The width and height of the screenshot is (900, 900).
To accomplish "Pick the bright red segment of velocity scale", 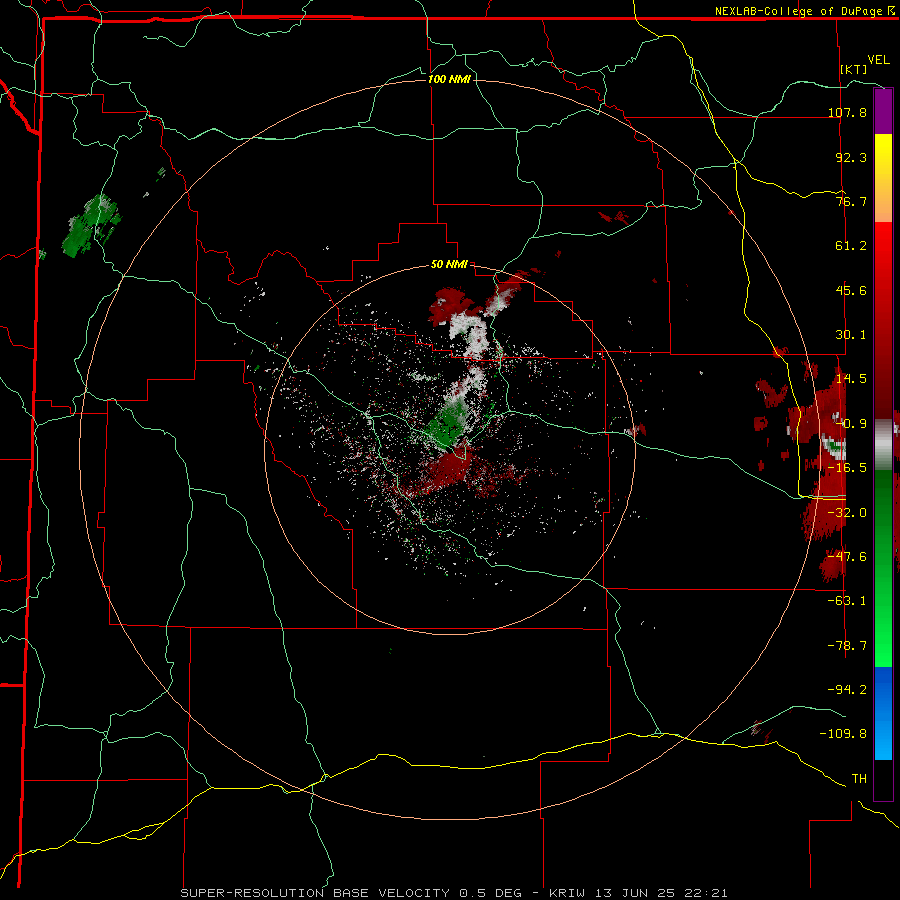I will tap(883, 247).
